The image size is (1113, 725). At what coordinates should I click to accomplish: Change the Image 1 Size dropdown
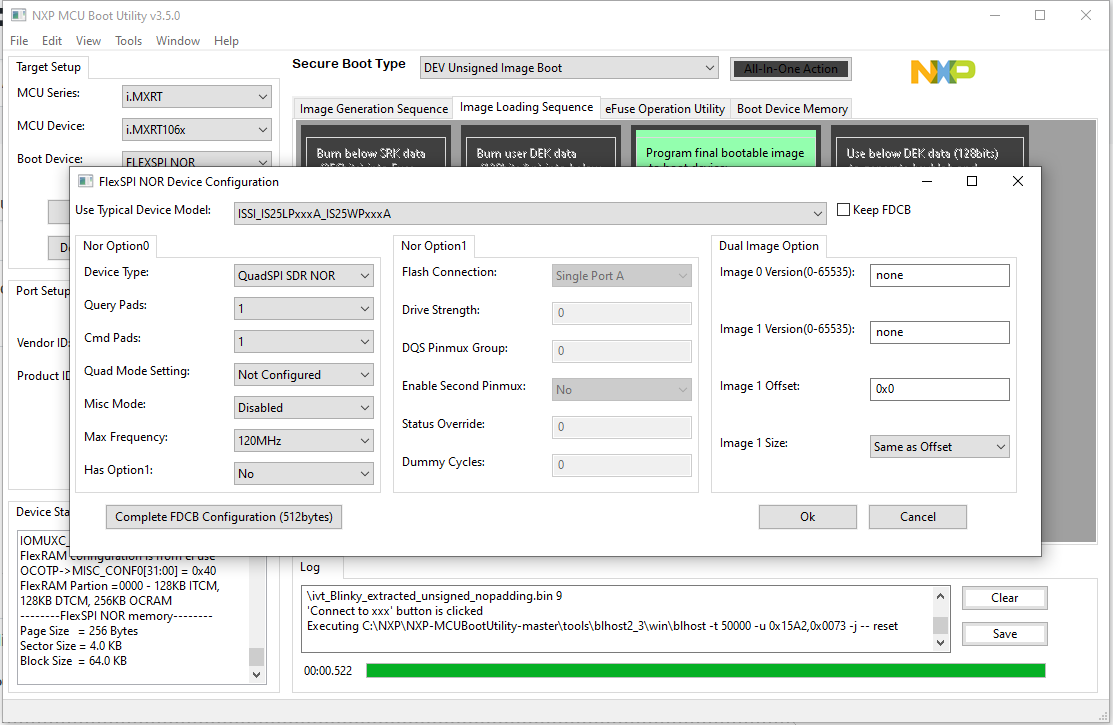pyautogui.click(x=938, y=446)
